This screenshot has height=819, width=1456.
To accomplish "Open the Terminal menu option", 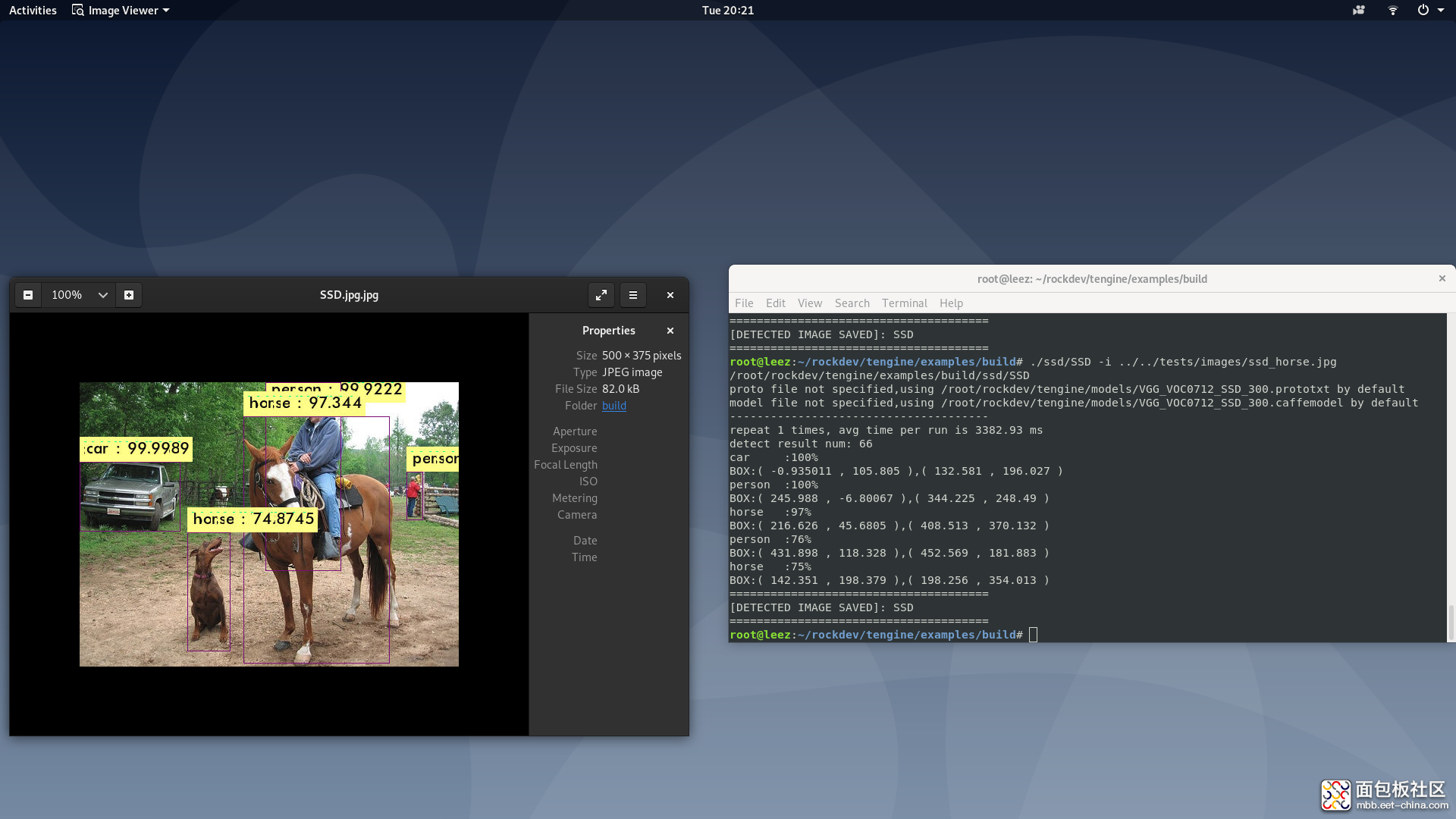I will (x=904, y=303).
